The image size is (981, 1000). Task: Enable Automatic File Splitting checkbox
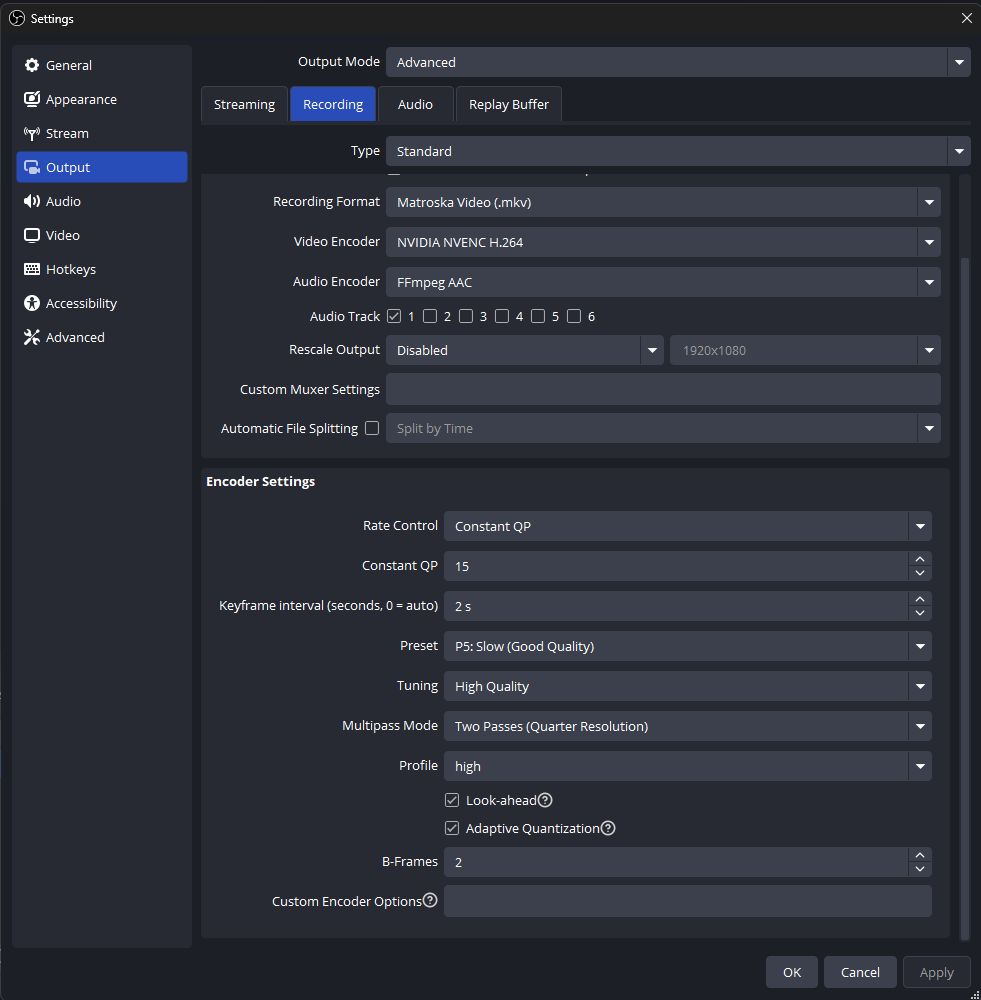[x=372, y=428]
